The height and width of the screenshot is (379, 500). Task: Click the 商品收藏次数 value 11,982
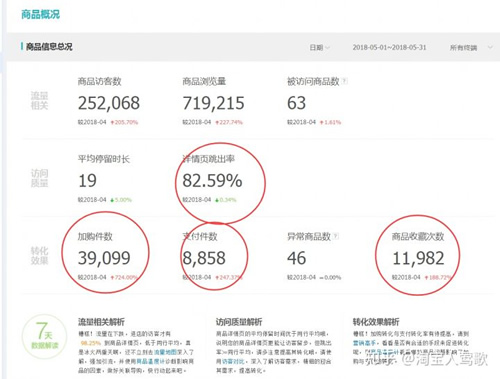418,258
